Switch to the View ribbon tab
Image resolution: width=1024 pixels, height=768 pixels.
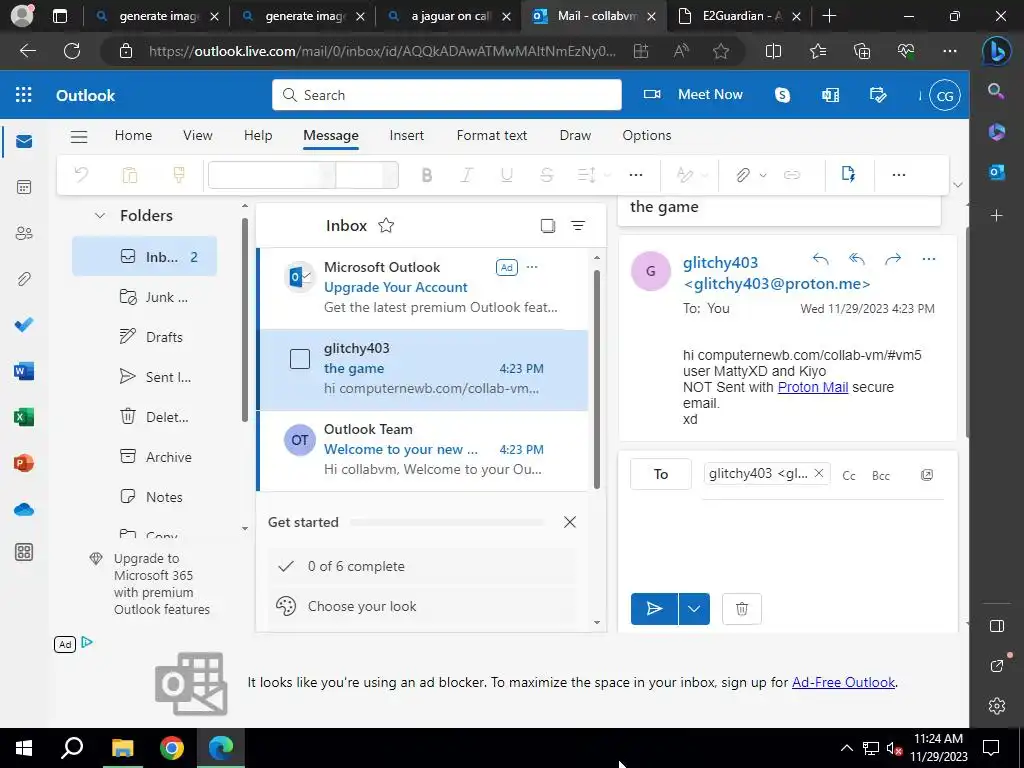(x=198, y=135)
